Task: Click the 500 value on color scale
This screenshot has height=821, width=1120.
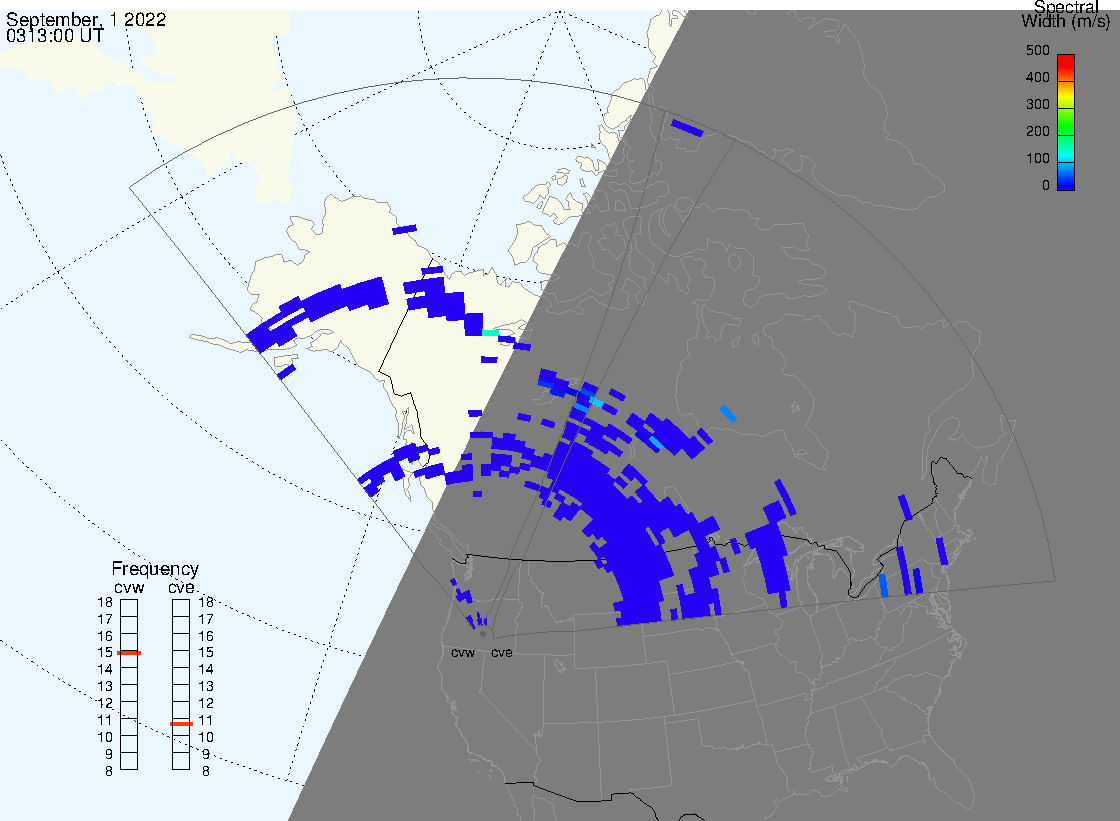Action: point(1037,50)
